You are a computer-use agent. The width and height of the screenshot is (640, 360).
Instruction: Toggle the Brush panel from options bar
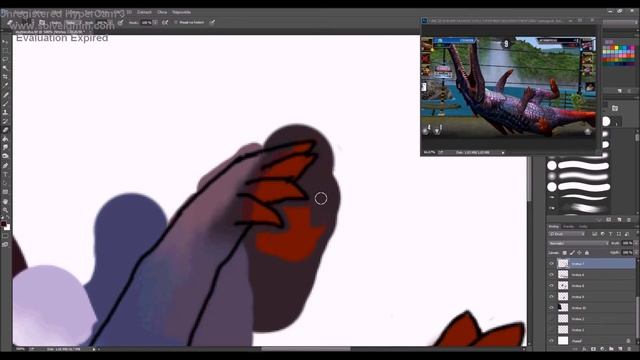[x=42, y=23]
